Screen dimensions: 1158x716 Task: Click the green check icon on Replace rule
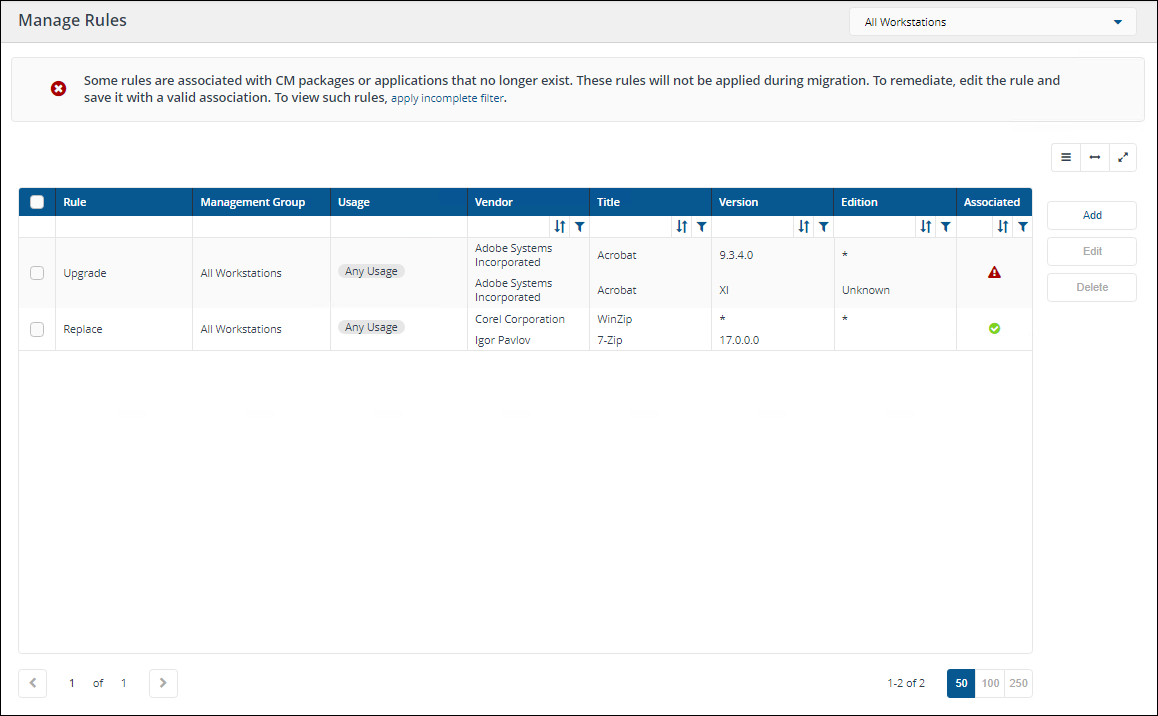(x=994, y=328)
